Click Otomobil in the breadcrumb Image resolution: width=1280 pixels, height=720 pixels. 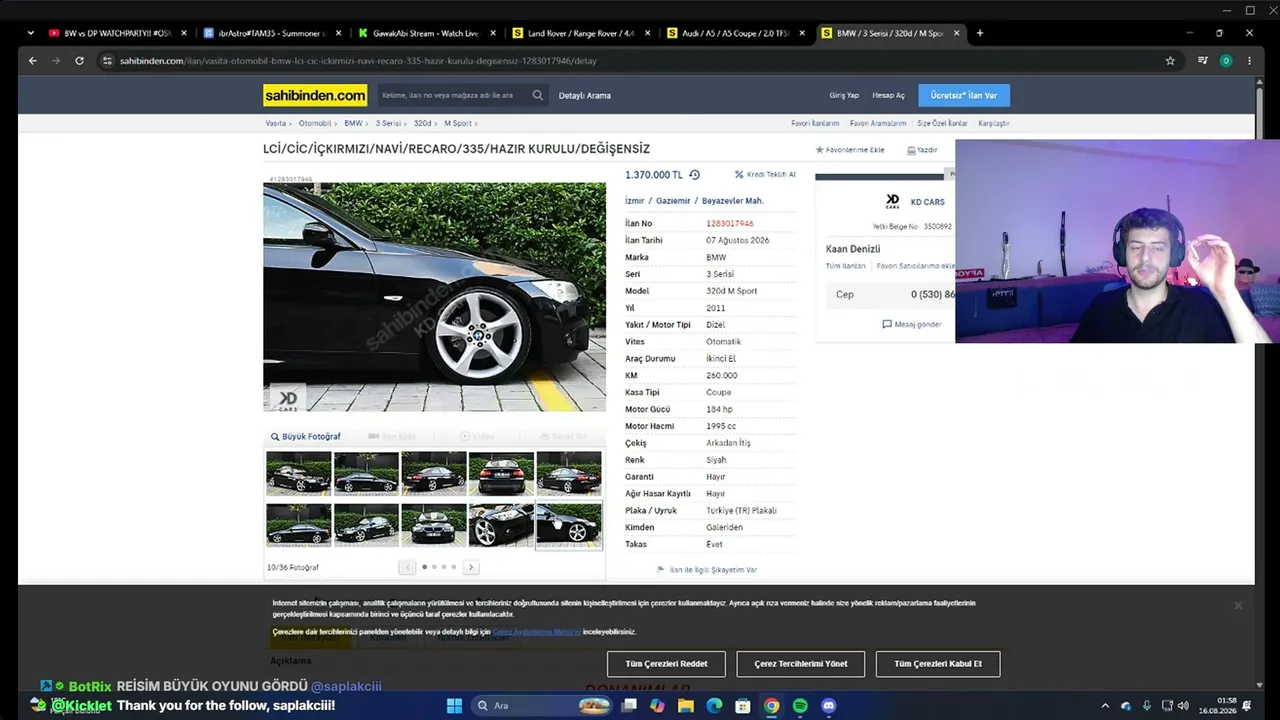[x=315, y=123]
